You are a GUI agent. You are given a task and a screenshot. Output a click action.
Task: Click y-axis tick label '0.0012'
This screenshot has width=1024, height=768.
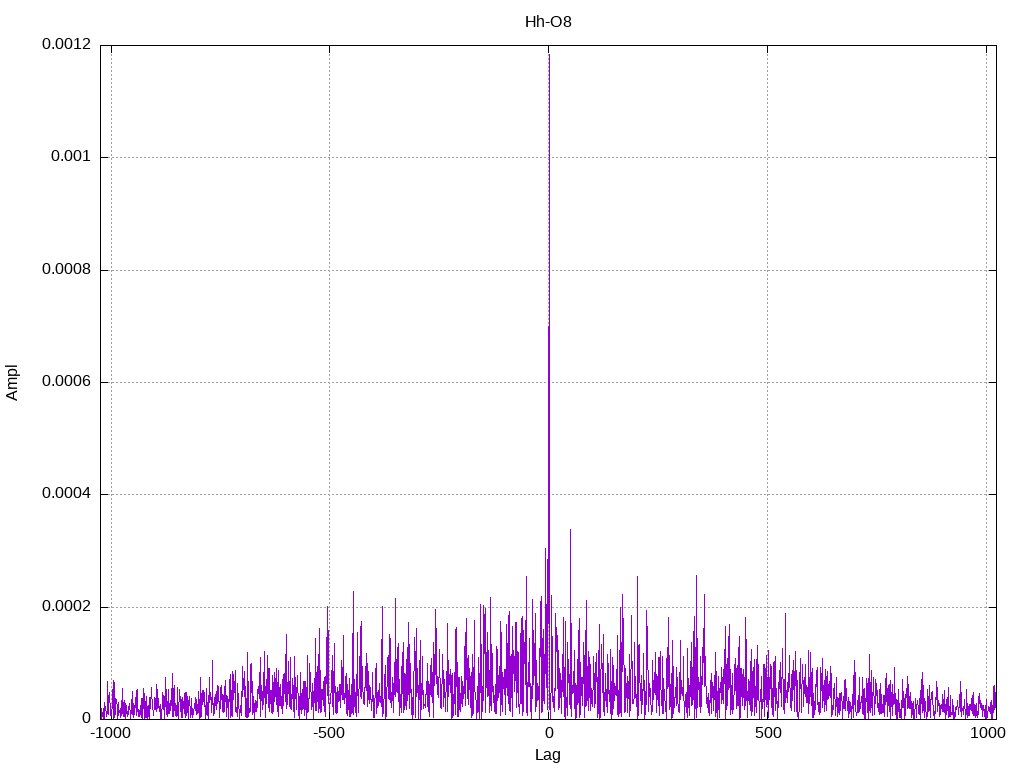pyautogui.click(x=67, y=44)
